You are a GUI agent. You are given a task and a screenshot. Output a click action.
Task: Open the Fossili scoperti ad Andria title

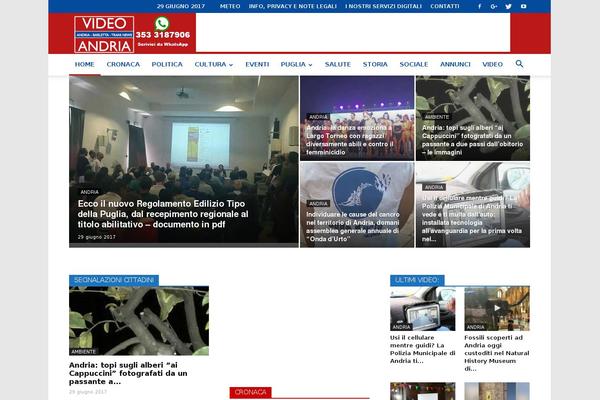(497, 353)
